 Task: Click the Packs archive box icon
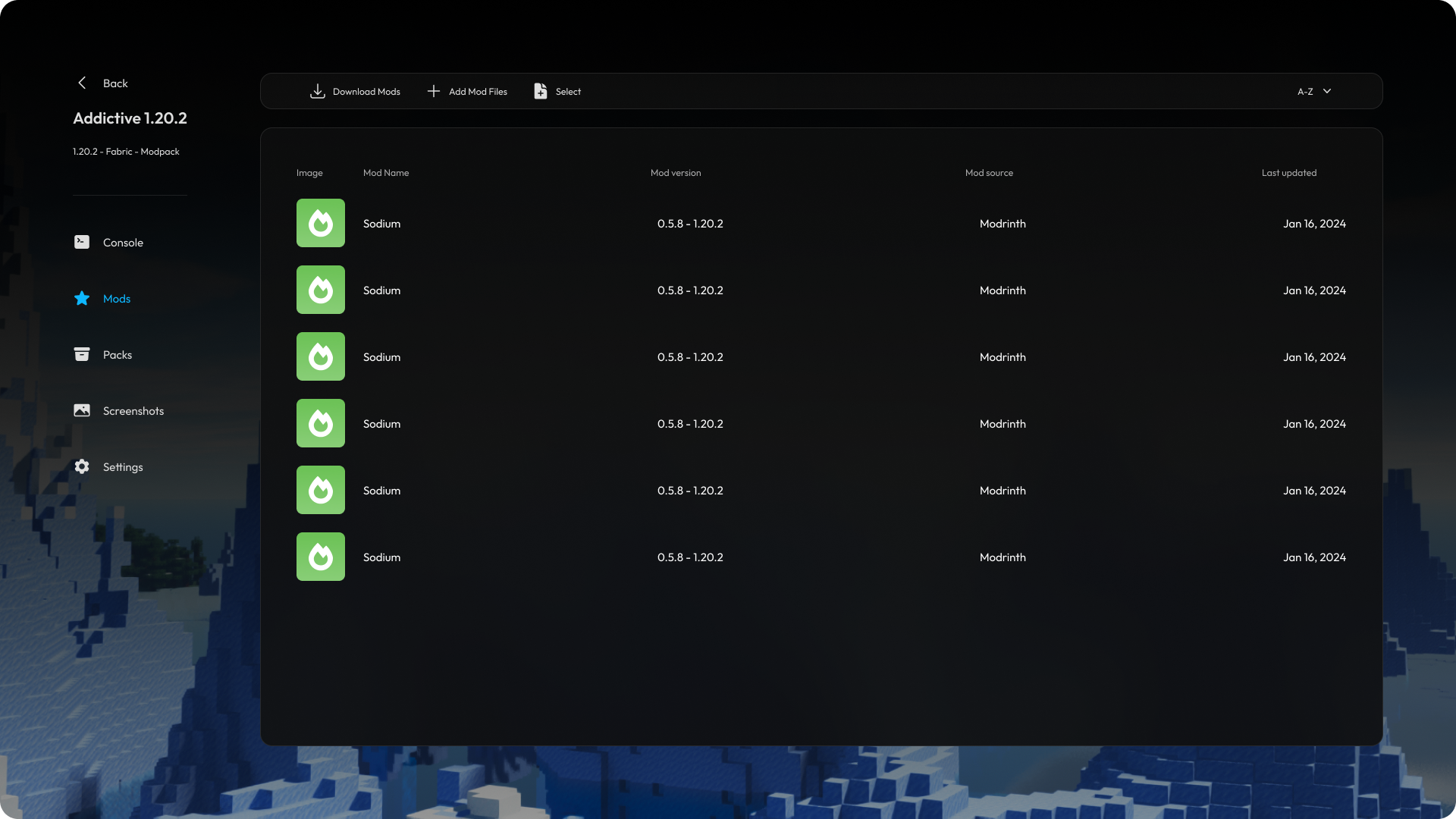pyautogui.click(x=82, y=354)
